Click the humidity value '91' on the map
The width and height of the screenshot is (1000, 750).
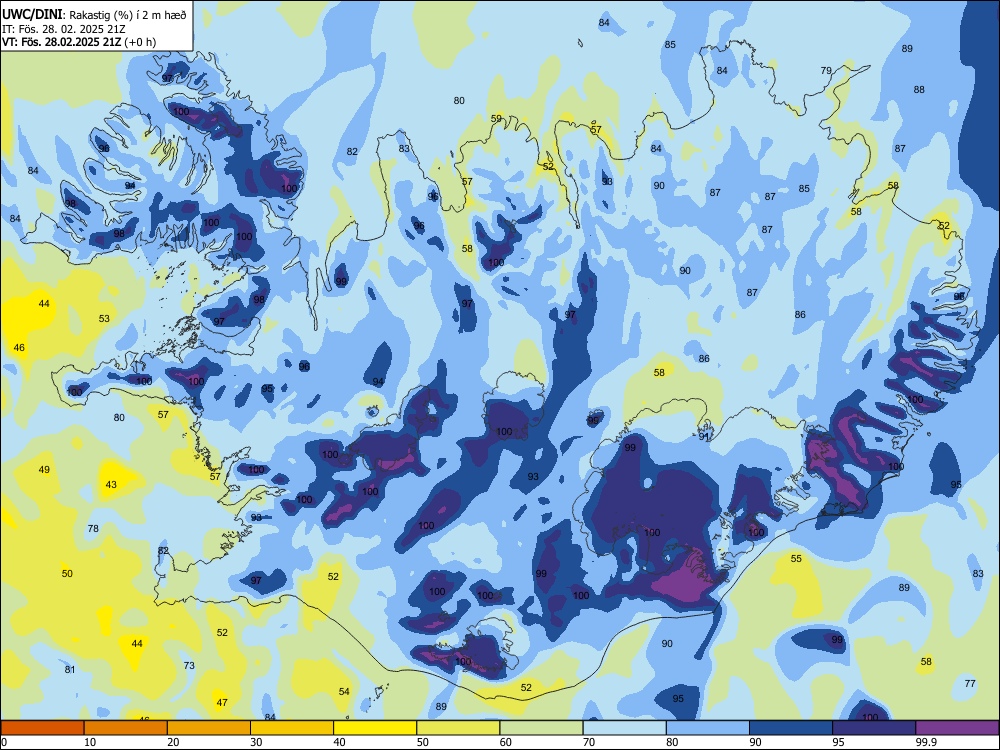click(704, 437)
